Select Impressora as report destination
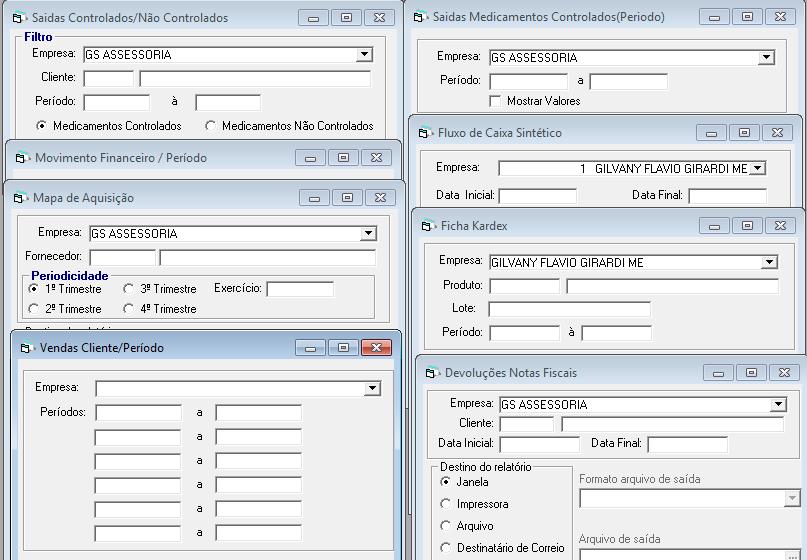Screen dimensions: 807x560 pos(446,504)
